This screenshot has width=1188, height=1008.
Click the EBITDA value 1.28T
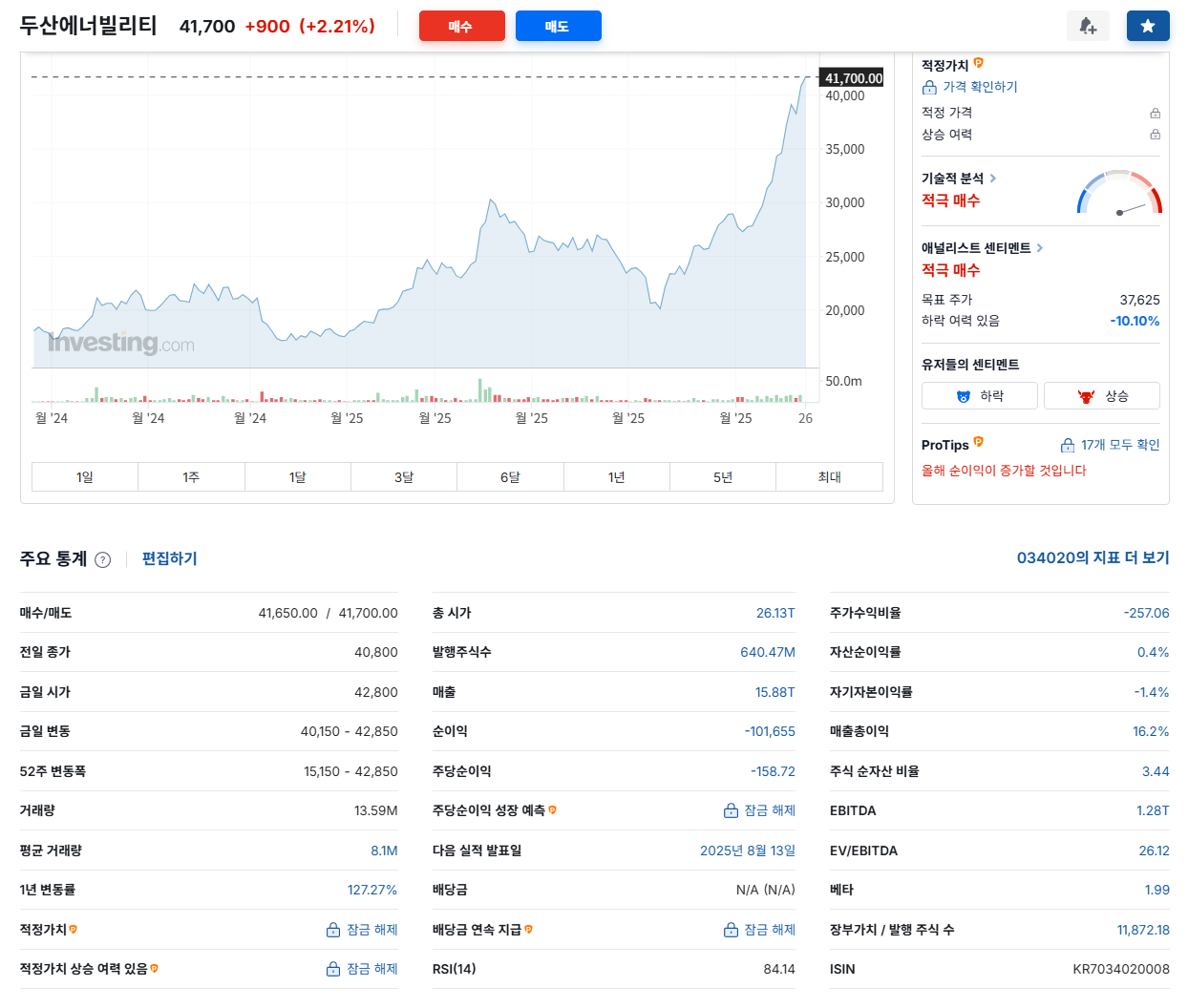point(1153,810)
